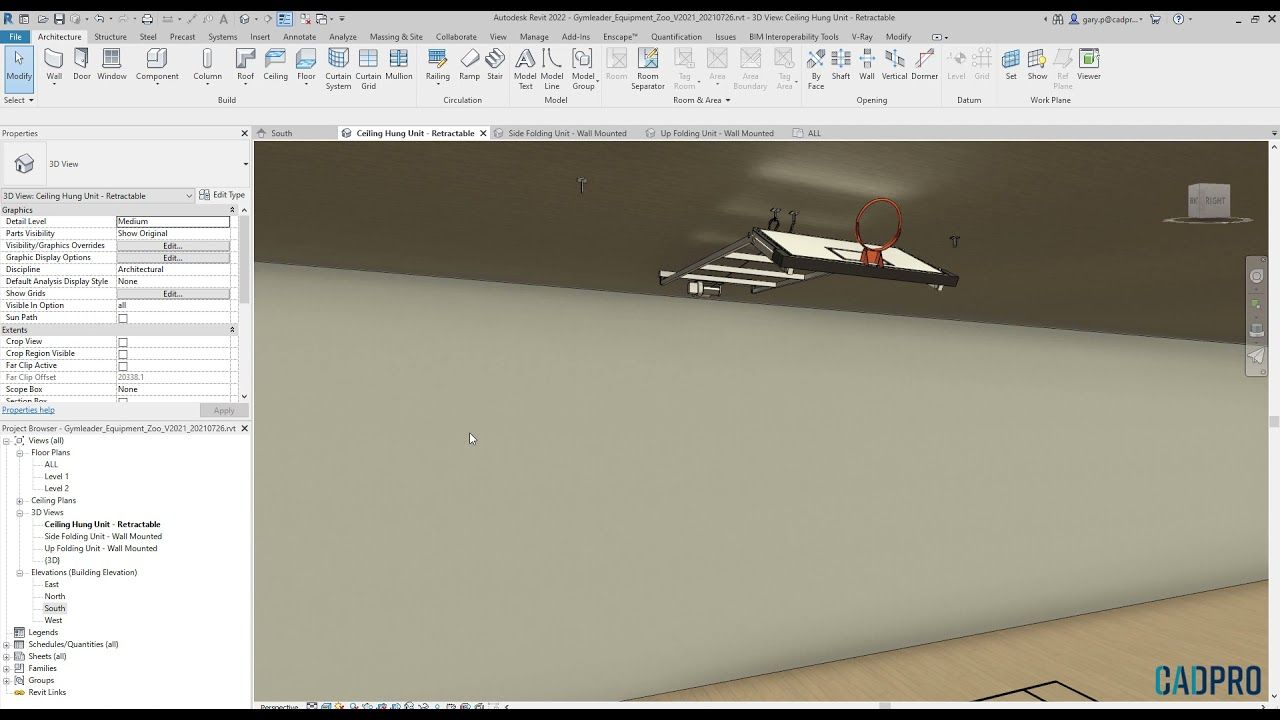Open the Properties help link
The height and width of the screenshot is (720, 1280).
point(28,410)
